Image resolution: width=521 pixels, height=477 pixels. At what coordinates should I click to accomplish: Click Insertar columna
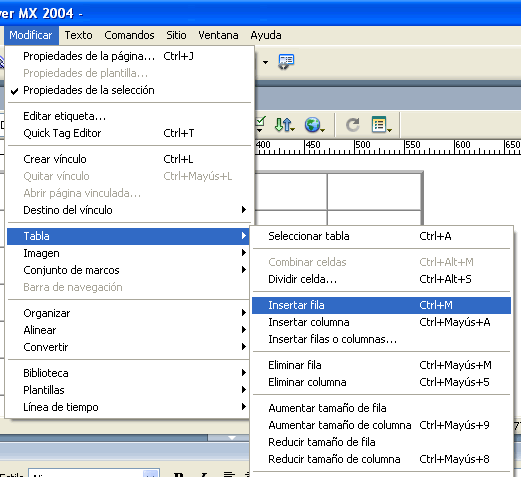(x=381, y=322)
